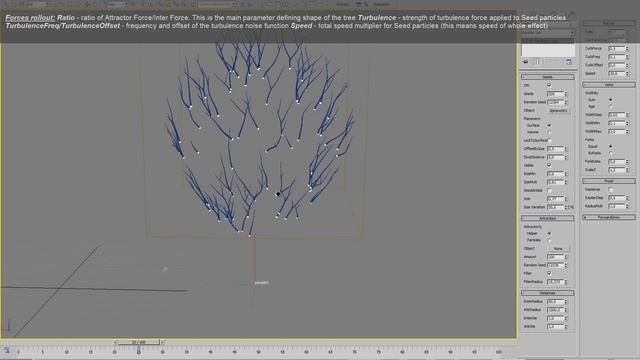Click the time slider's left arrow

(x=116, y=342)
